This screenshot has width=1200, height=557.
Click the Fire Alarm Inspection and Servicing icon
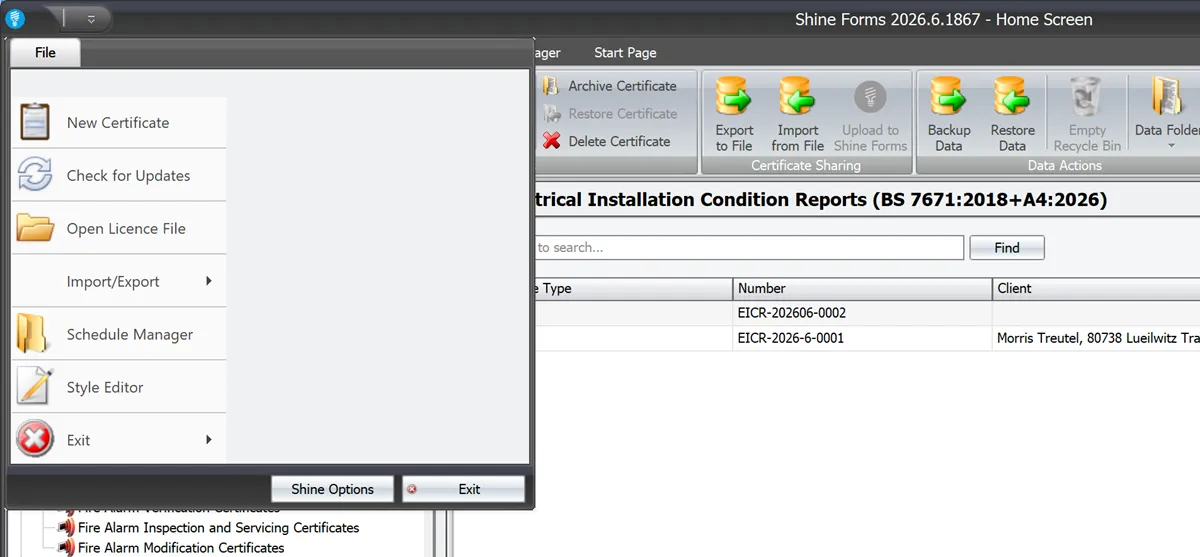[66, 527]
